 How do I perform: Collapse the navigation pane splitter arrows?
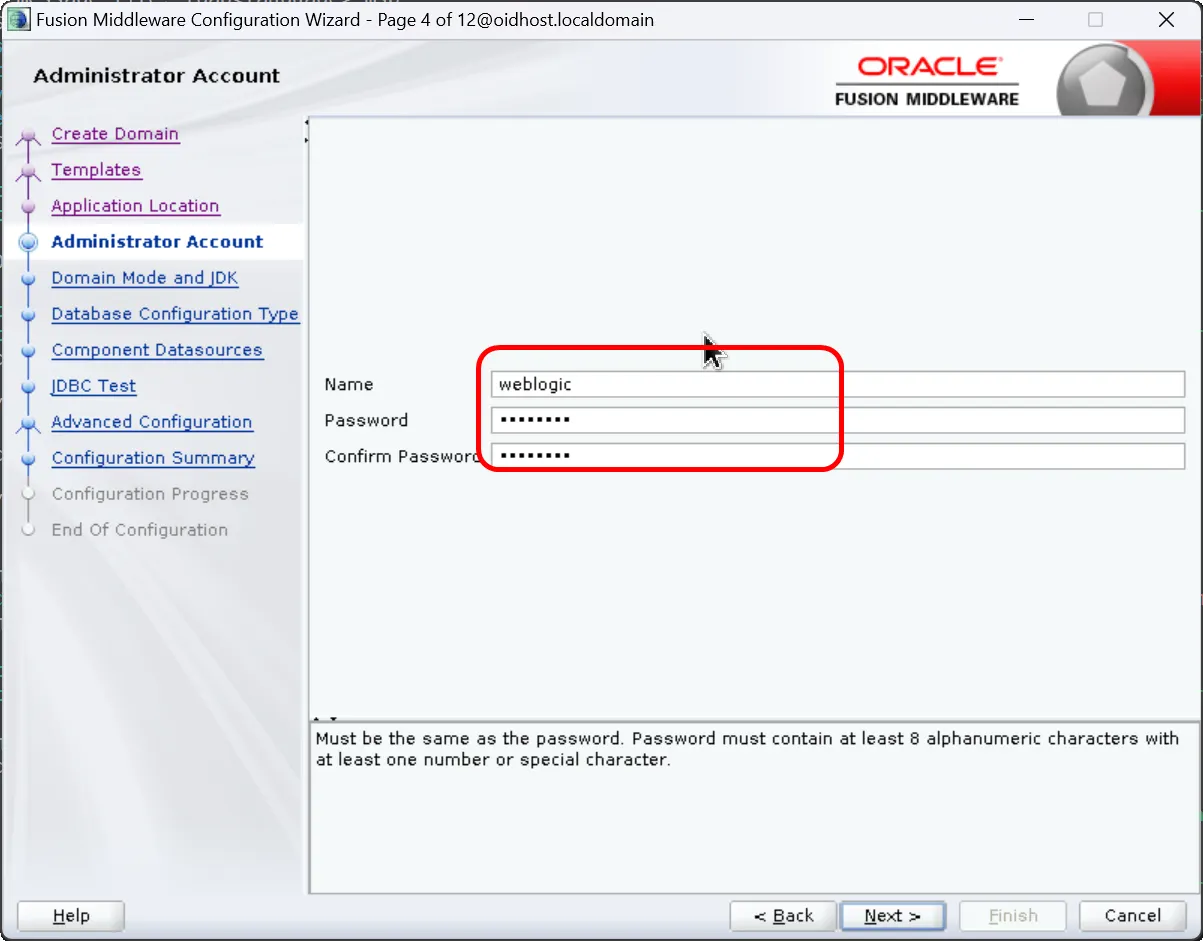307,132
